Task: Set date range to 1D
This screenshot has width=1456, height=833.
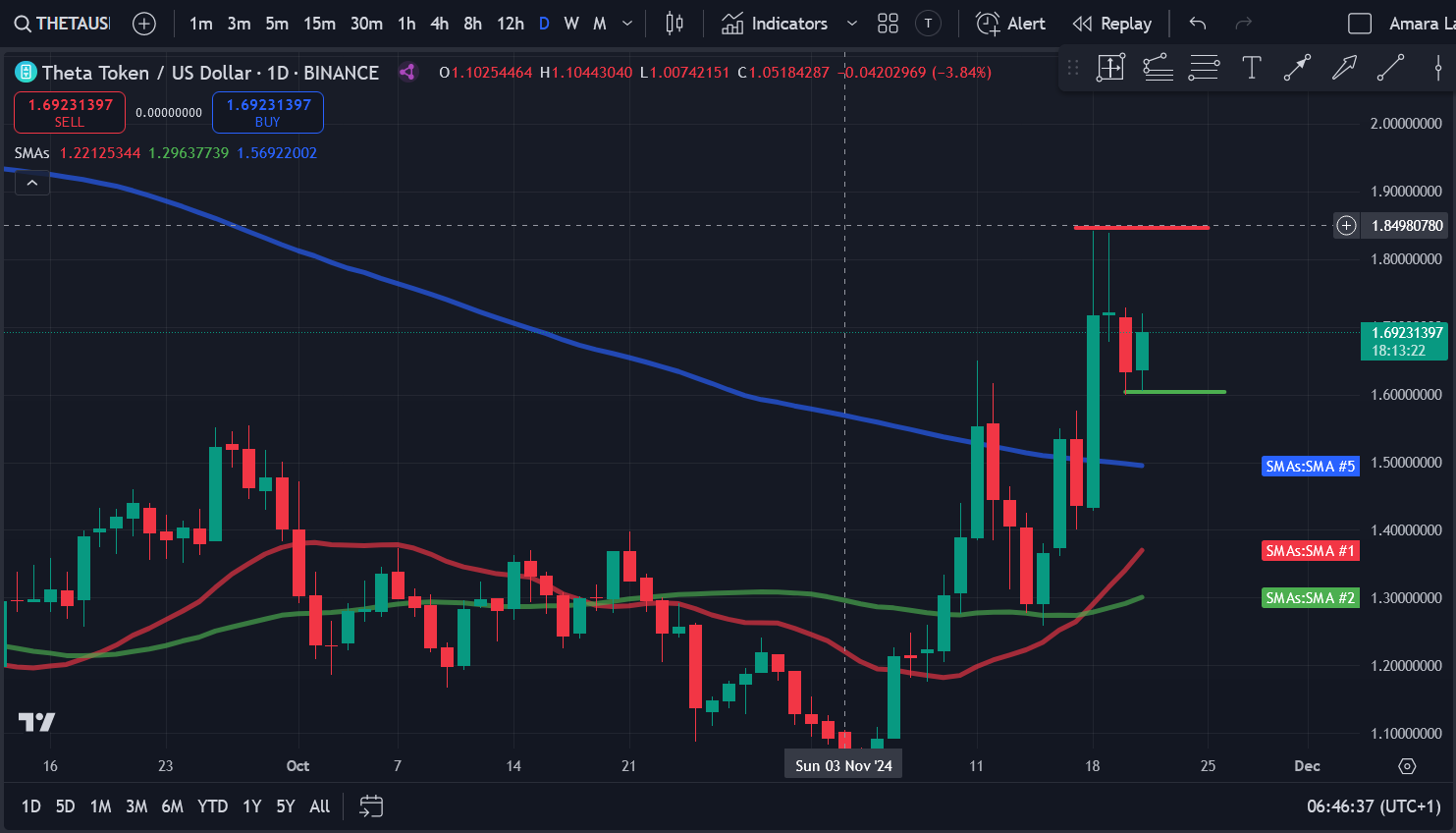Action: pos(31,806)
